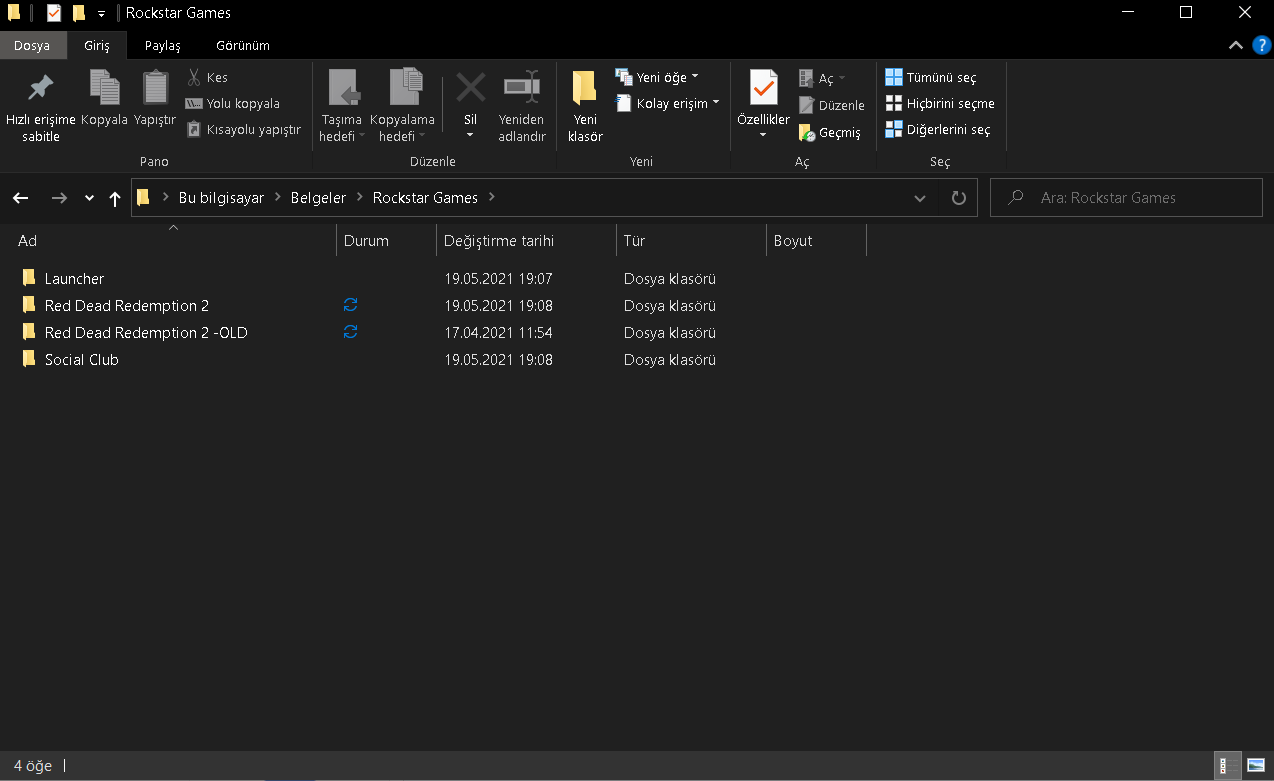Image resolution: width=1274 pixels, height=781 pixels.
Task: Open the Özellikler dropdown arrow
Action: tap(763, 135)
